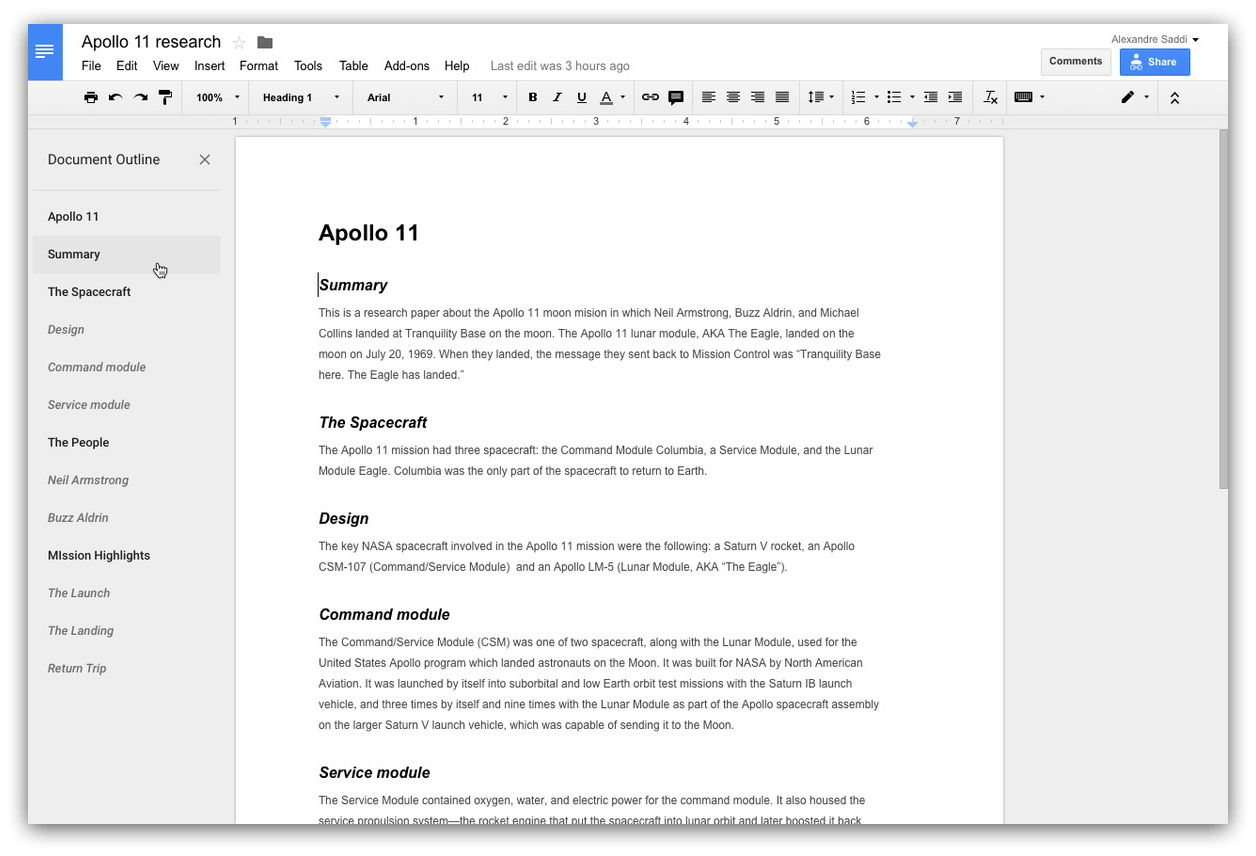
Task: Insert a link into the document
Action: coord(650,97)
